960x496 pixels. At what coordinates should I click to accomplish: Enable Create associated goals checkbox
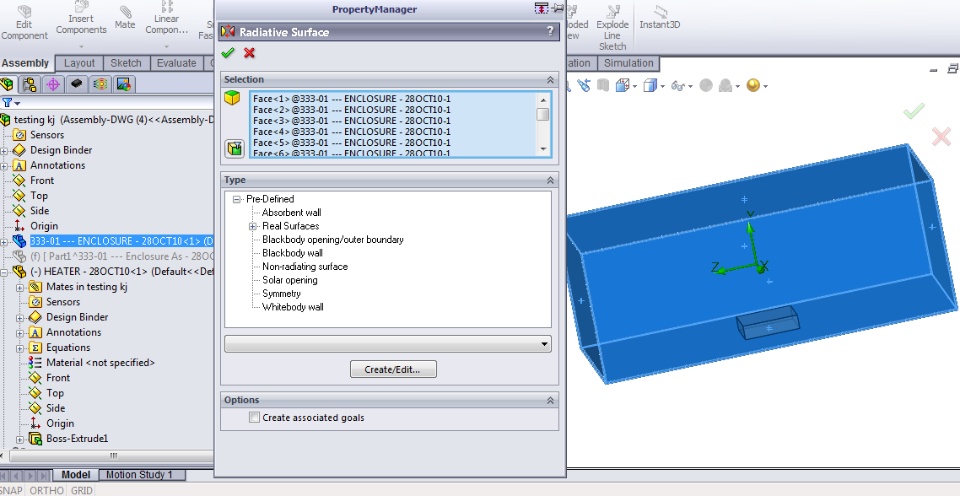click(255, 418)
